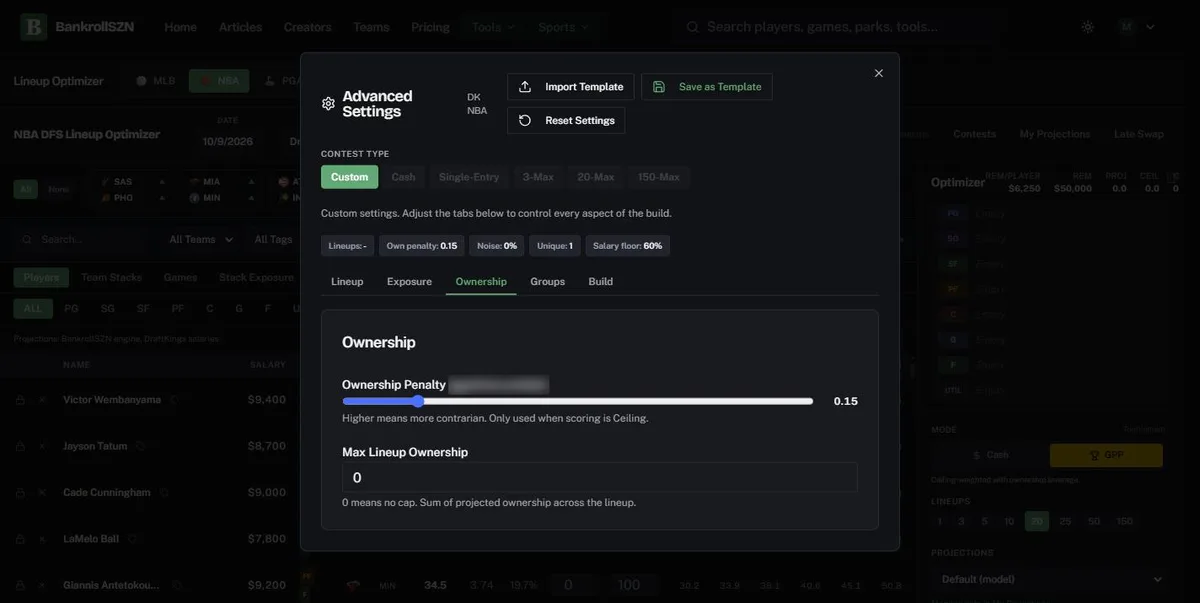Click the Reset Settings circular arrow icon
Image resolution: width=1200 pixels, height=603 pixels.
[525, 120]
